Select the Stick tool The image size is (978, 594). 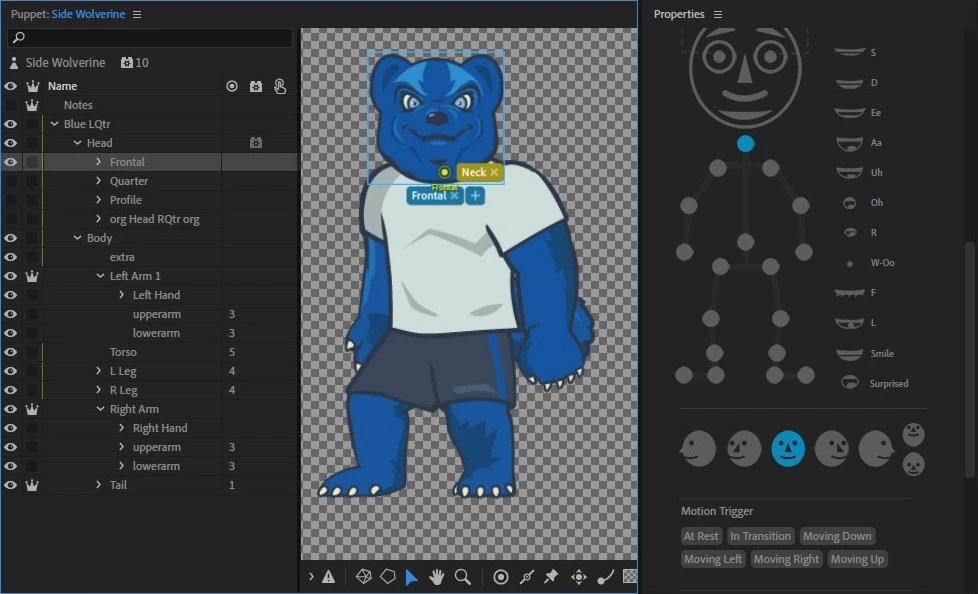pyautogui.click(x=527, y=577)
